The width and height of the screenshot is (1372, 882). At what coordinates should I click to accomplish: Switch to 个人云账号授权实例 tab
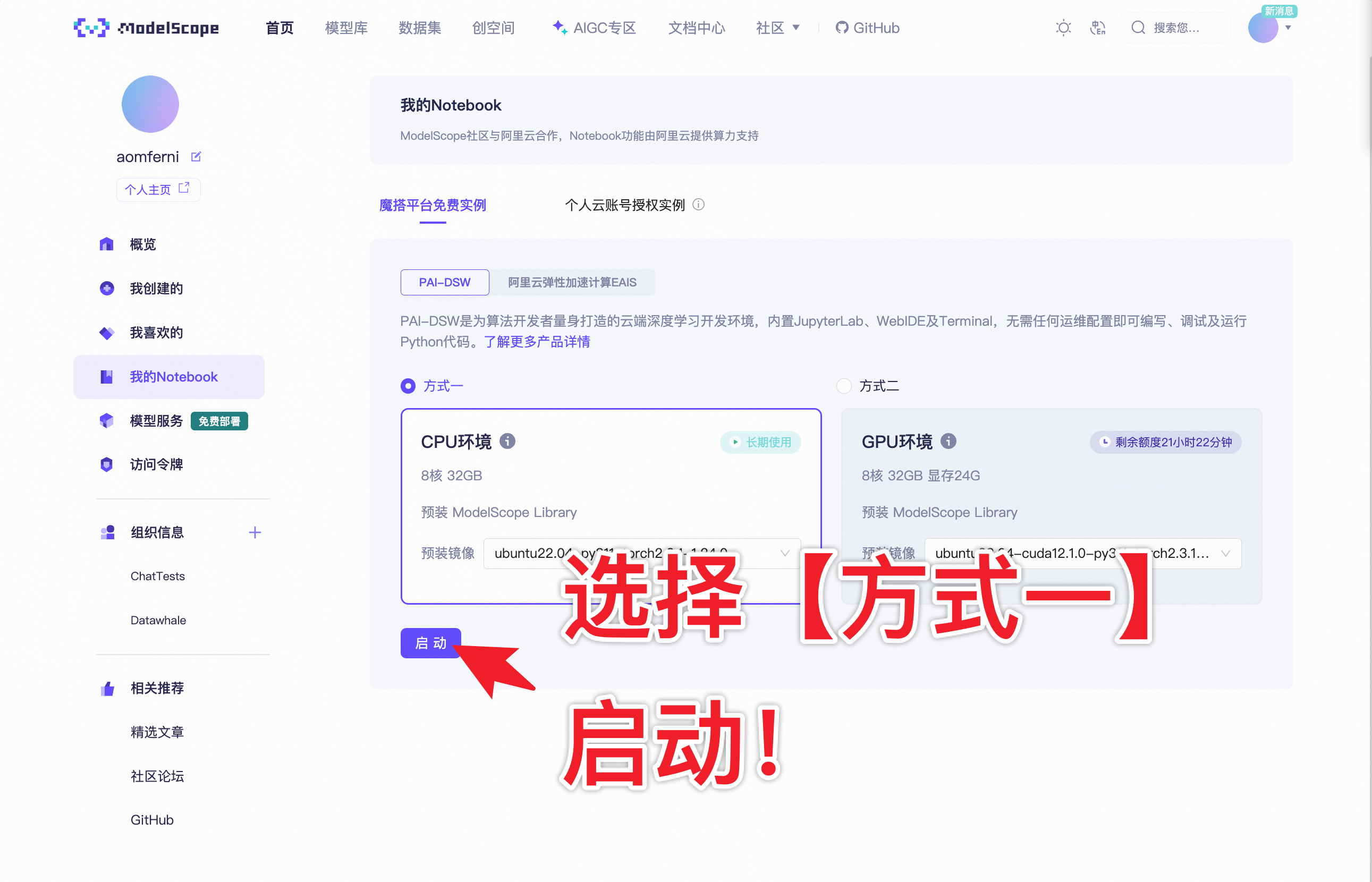625,205
